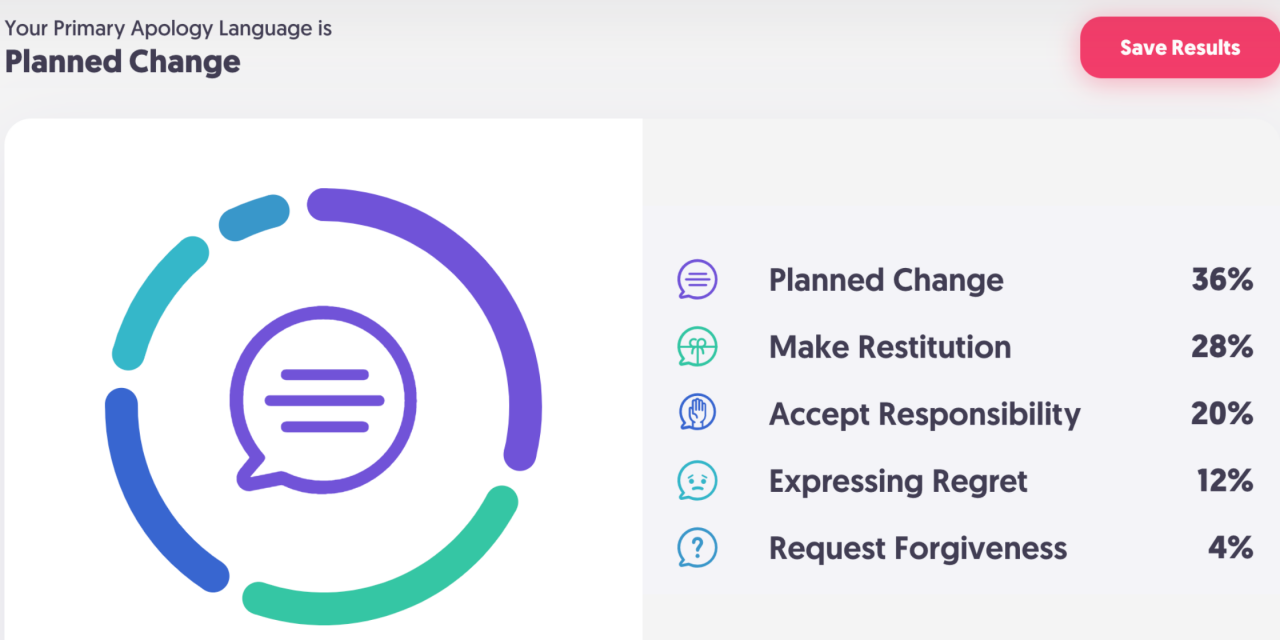The height and width of the screenshot is (640, 1280).
Task: Click the Expressing Regret sad face icon
Action: pyautogui.click(x=697, y=481)
